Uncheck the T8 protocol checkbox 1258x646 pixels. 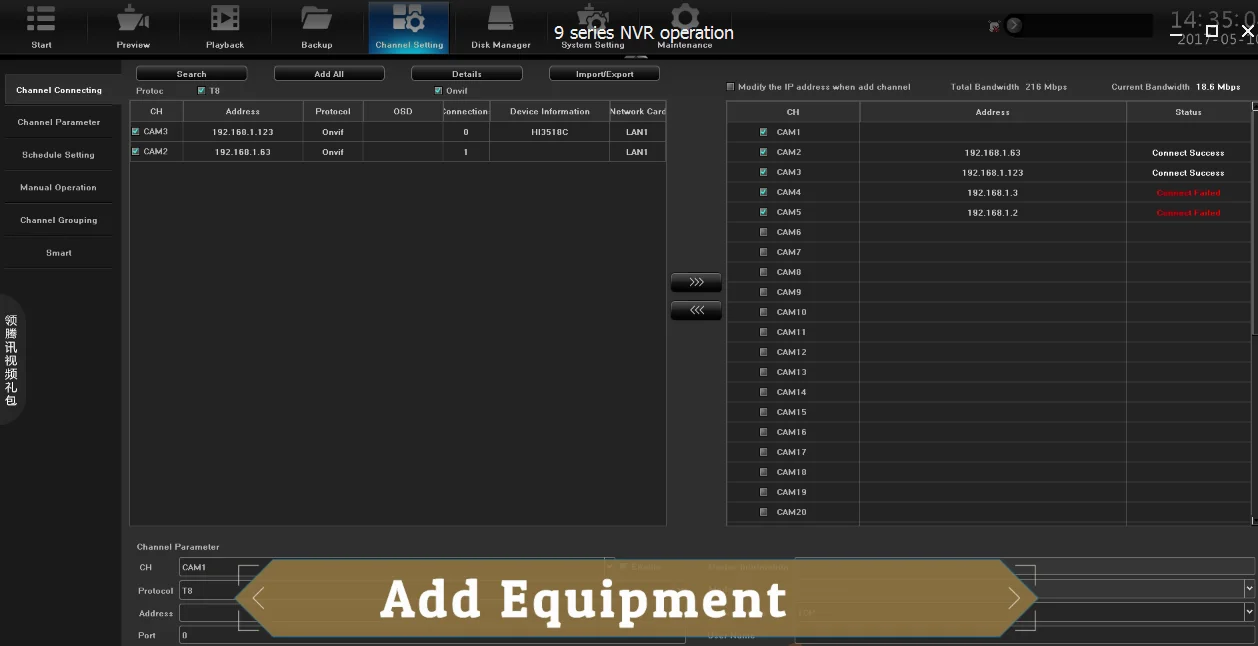tap(201, 91)
